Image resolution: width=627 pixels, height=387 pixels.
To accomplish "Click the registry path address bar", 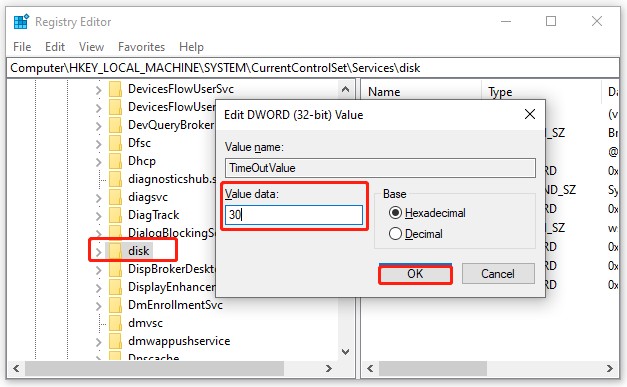I will pyautogui.click(x=313, y=68).
